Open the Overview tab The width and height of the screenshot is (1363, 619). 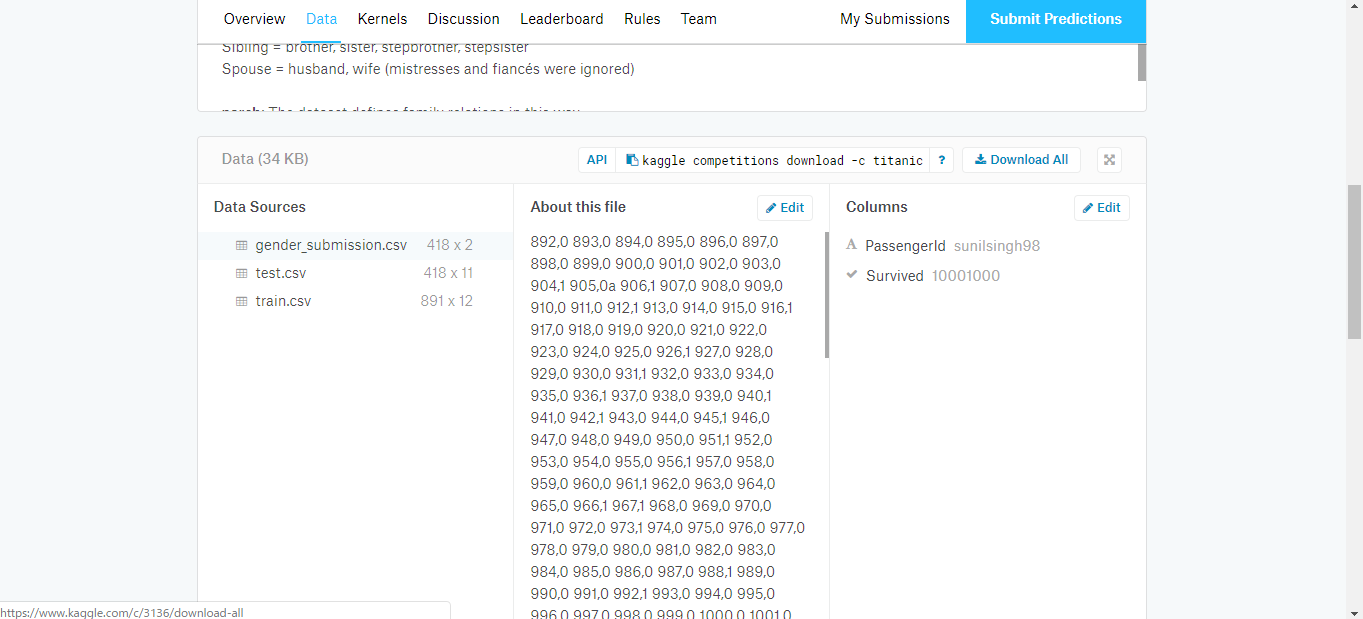[x=254, y=19]
